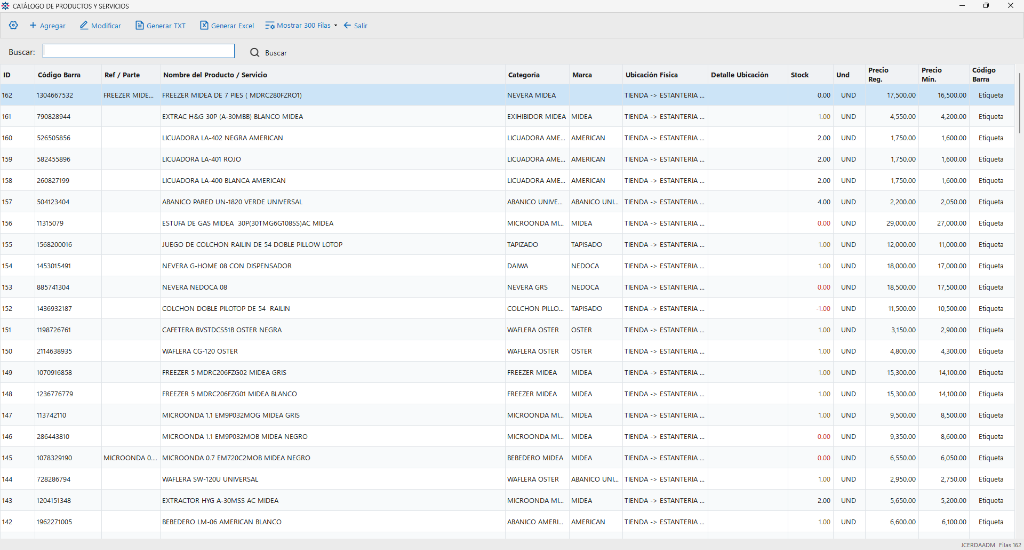Sort by the Precio Mín. column header

click(x=932, y=74)
